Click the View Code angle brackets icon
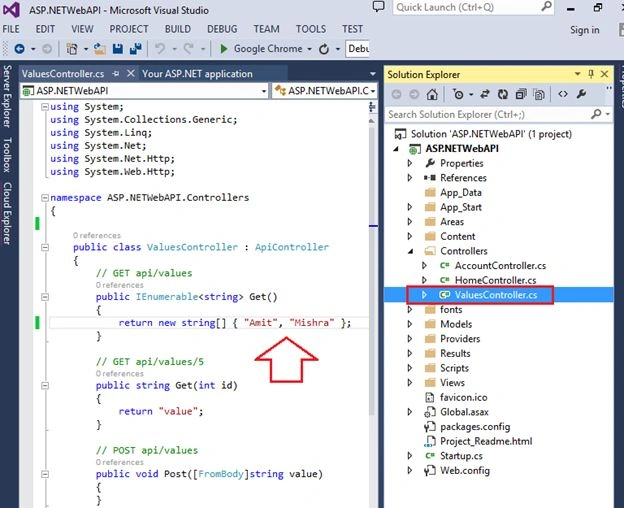The height and width of the screenshot is (508, 624). [x=563, y=94]
